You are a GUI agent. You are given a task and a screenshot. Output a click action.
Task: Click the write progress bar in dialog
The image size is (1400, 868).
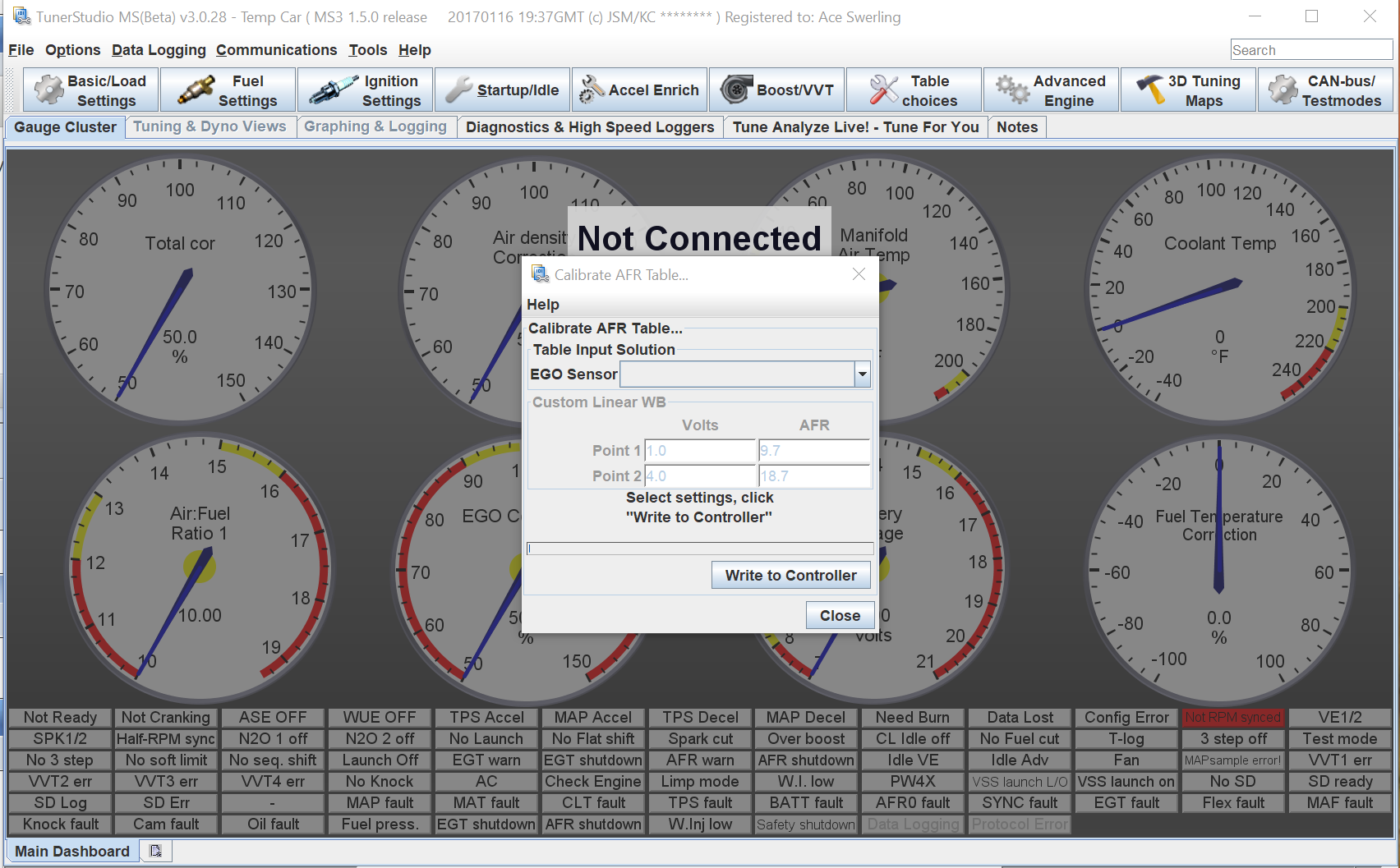coord(699,549)
